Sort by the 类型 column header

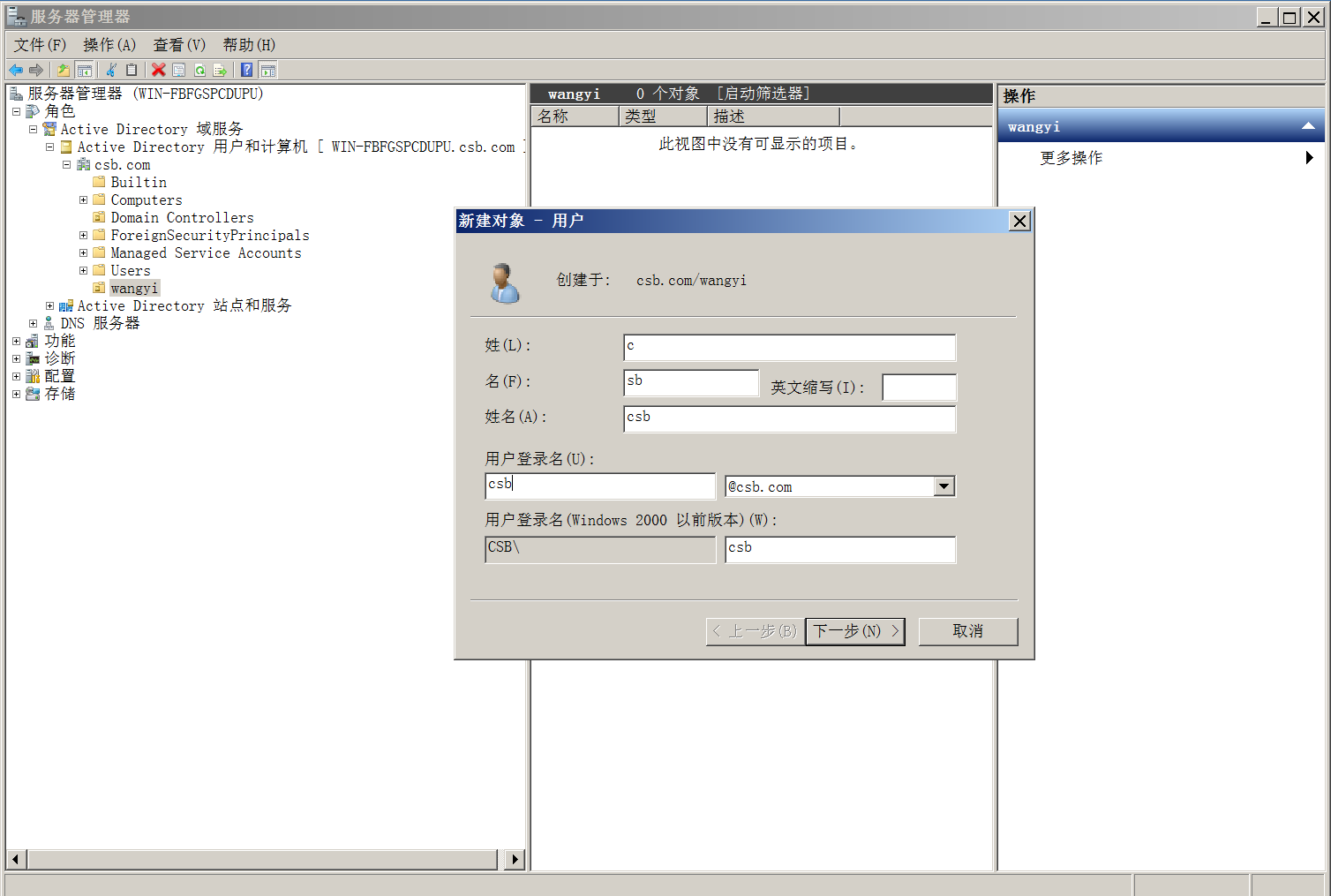(663, 117)
